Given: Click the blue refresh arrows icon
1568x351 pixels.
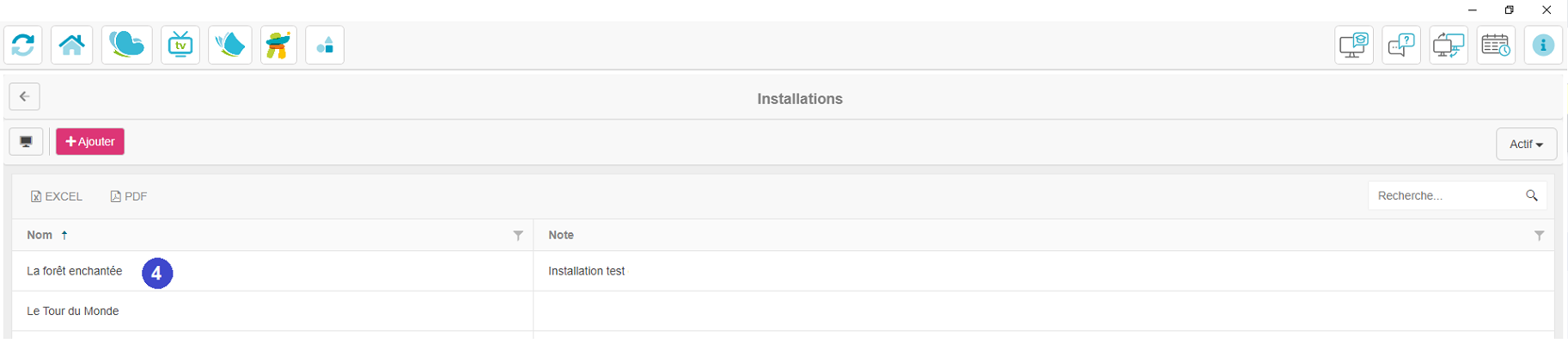Looking at the screenshot, I should click(x=23, y=45).
